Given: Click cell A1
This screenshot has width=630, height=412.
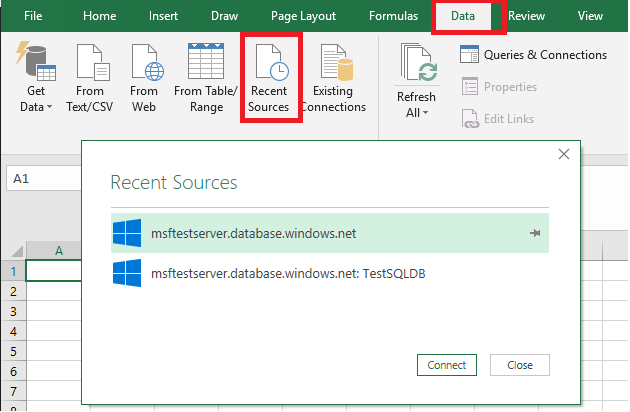Looking at the screenshot, I should [x=54, y=271].
